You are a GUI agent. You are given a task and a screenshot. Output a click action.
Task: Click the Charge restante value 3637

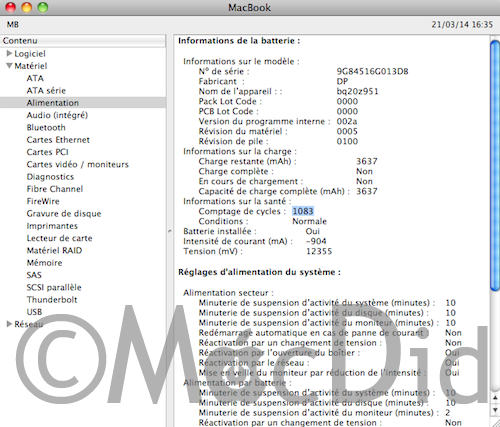click(367, 161)
